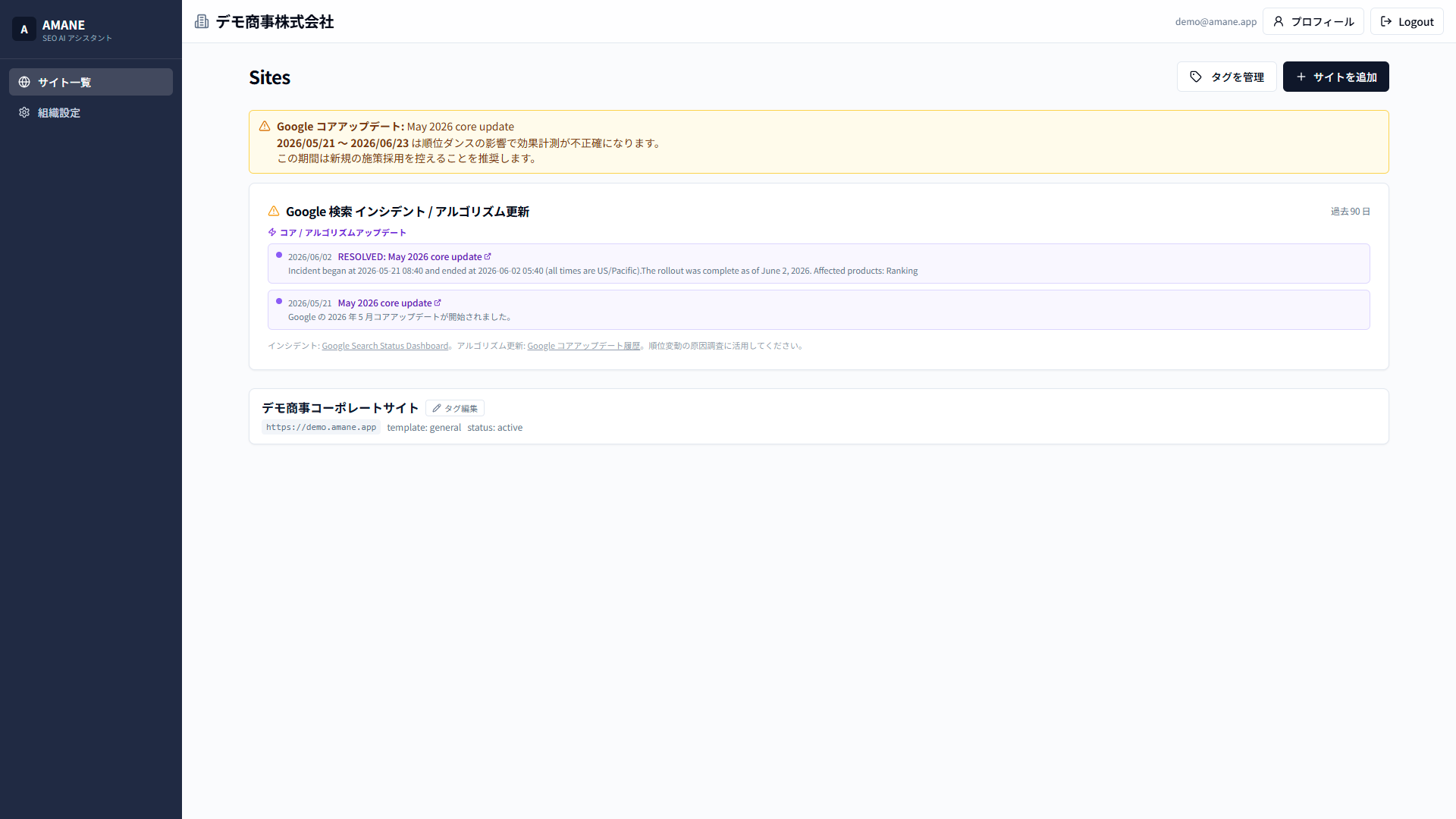Open タグを管理
This screenshot has height=819, width=1456.
pos(1227,77)
